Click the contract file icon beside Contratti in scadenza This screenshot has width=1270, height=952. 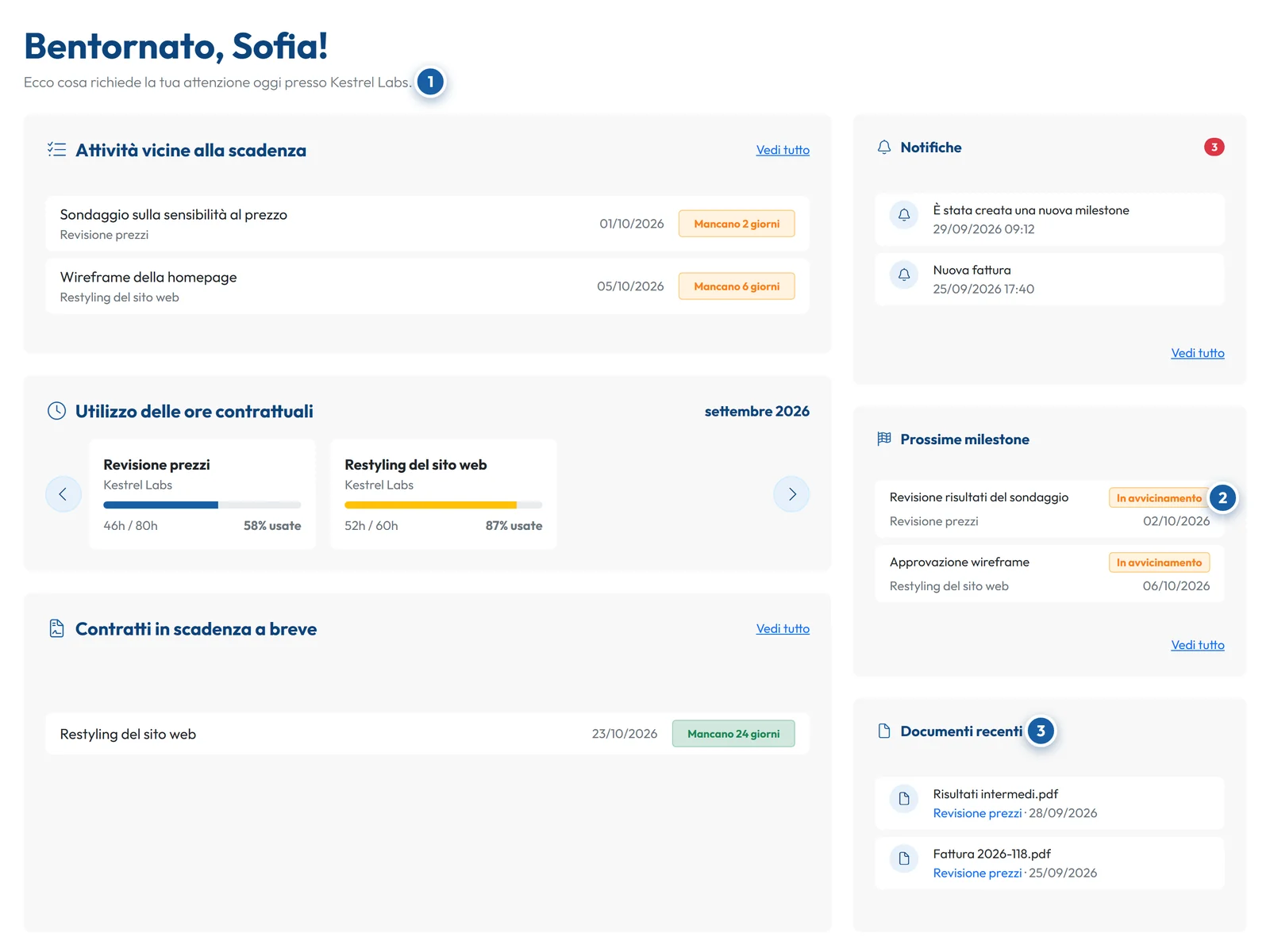click(56, 628)
